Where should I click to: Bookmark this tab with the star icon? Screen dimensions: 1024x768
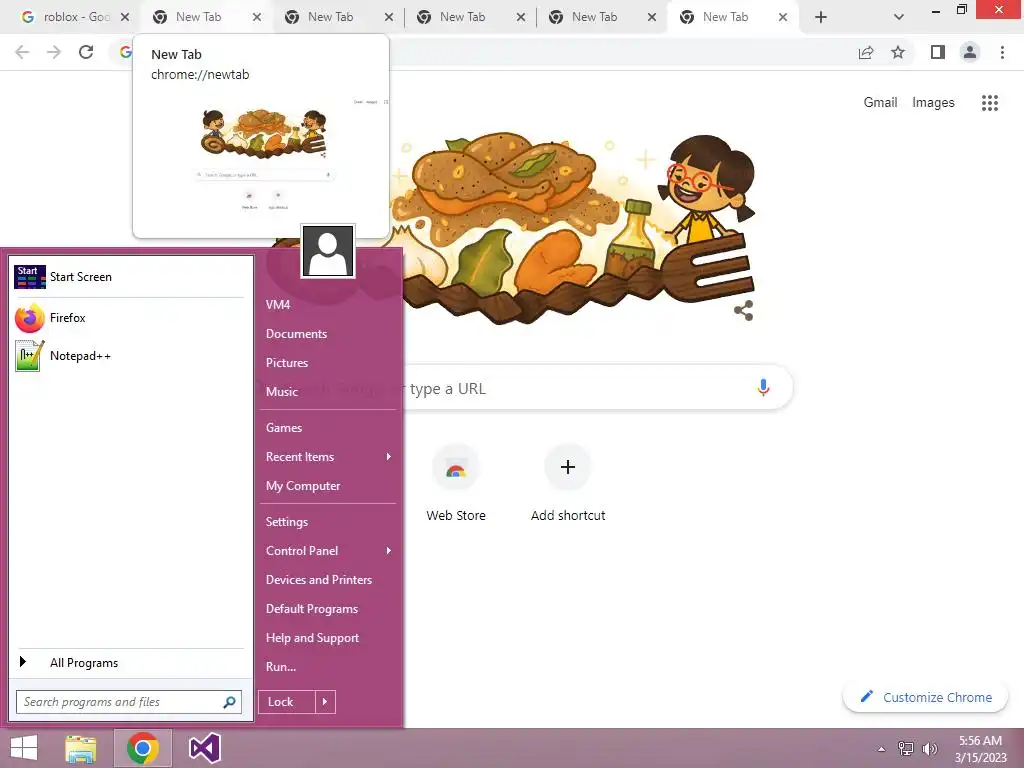click(x=898, y=52)
